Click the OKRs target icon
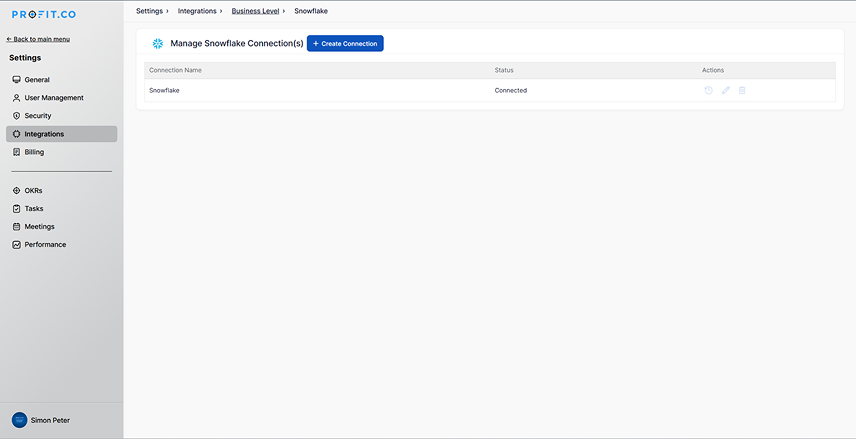The height and width of the screenshot is (439, 856). [x=16, y=191]
